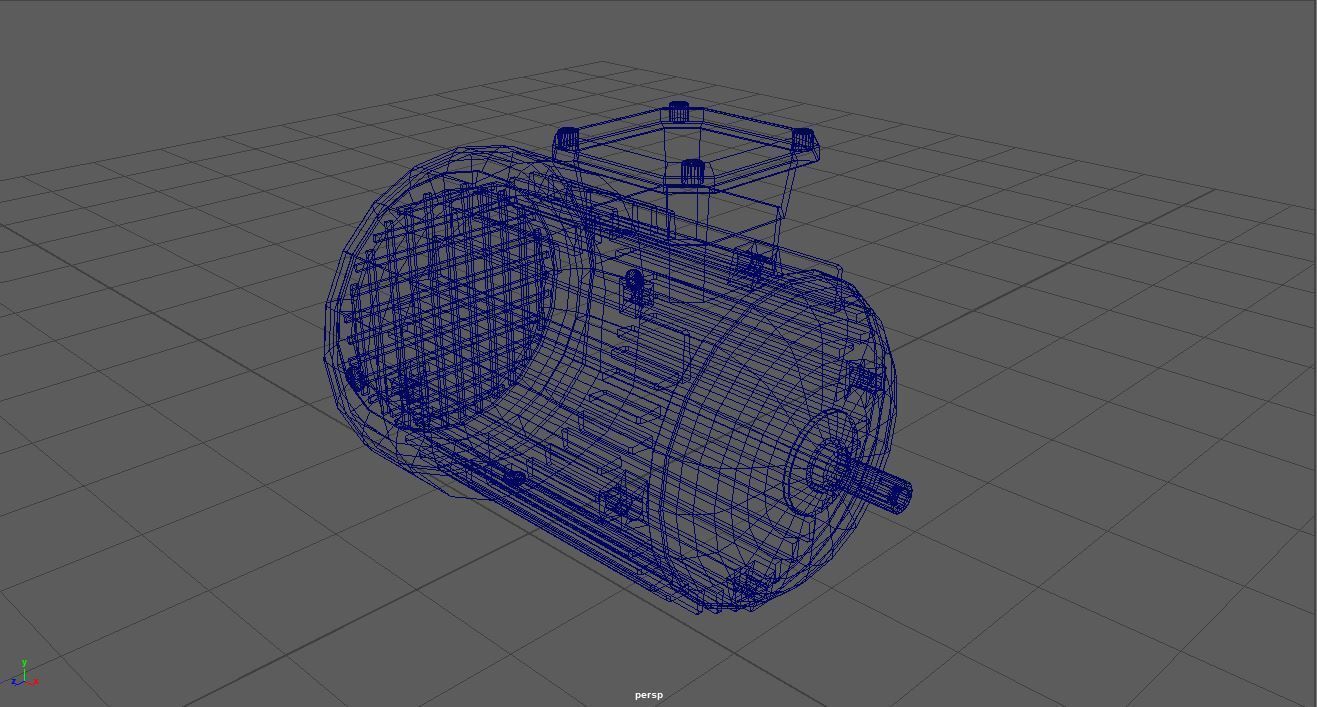Click the XYZ axis orientation gizmo
1317x707 pixels.
point(24,674)
